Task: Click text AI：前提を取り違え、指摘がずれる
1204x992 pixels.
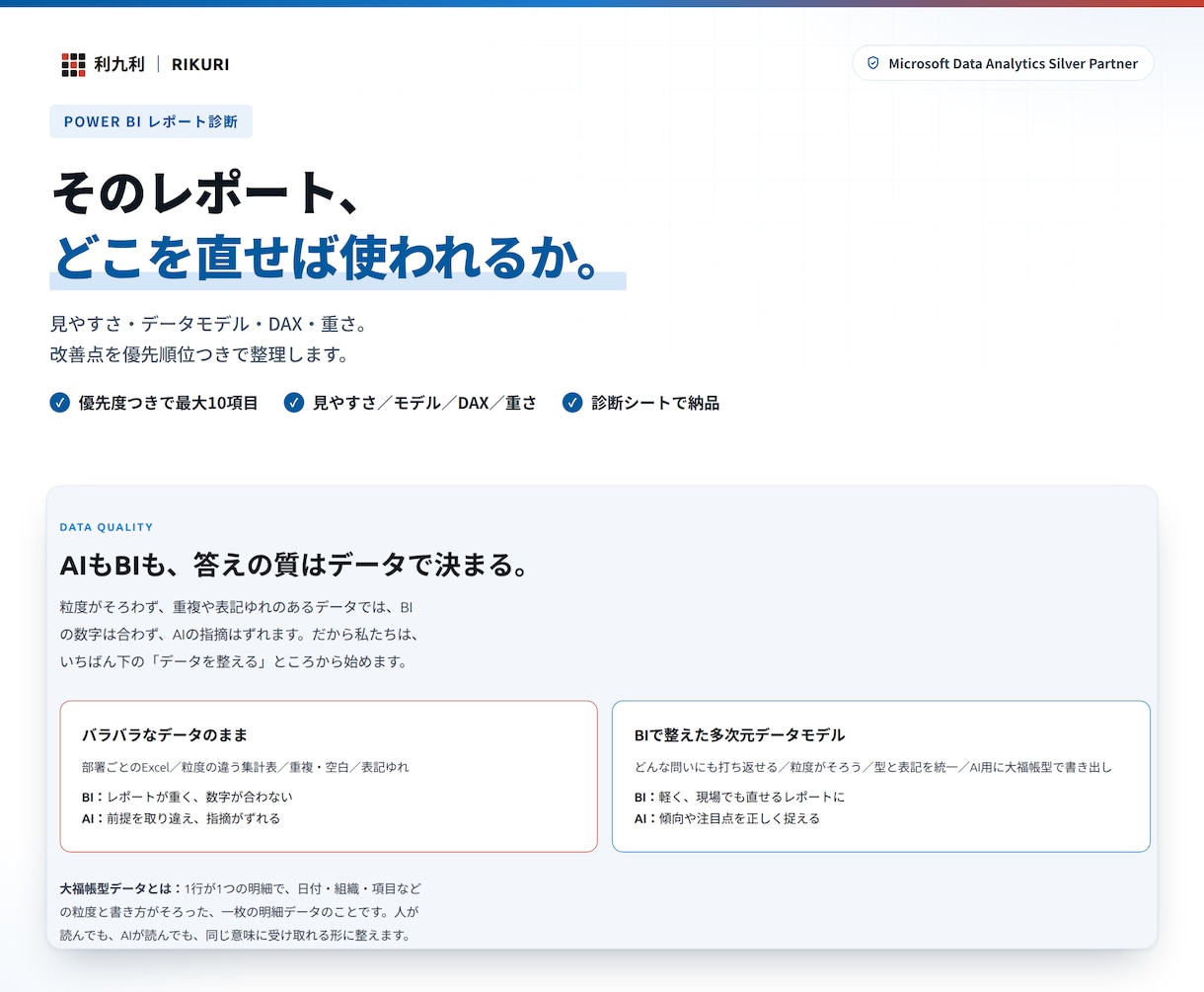Action: click(182, 818)
